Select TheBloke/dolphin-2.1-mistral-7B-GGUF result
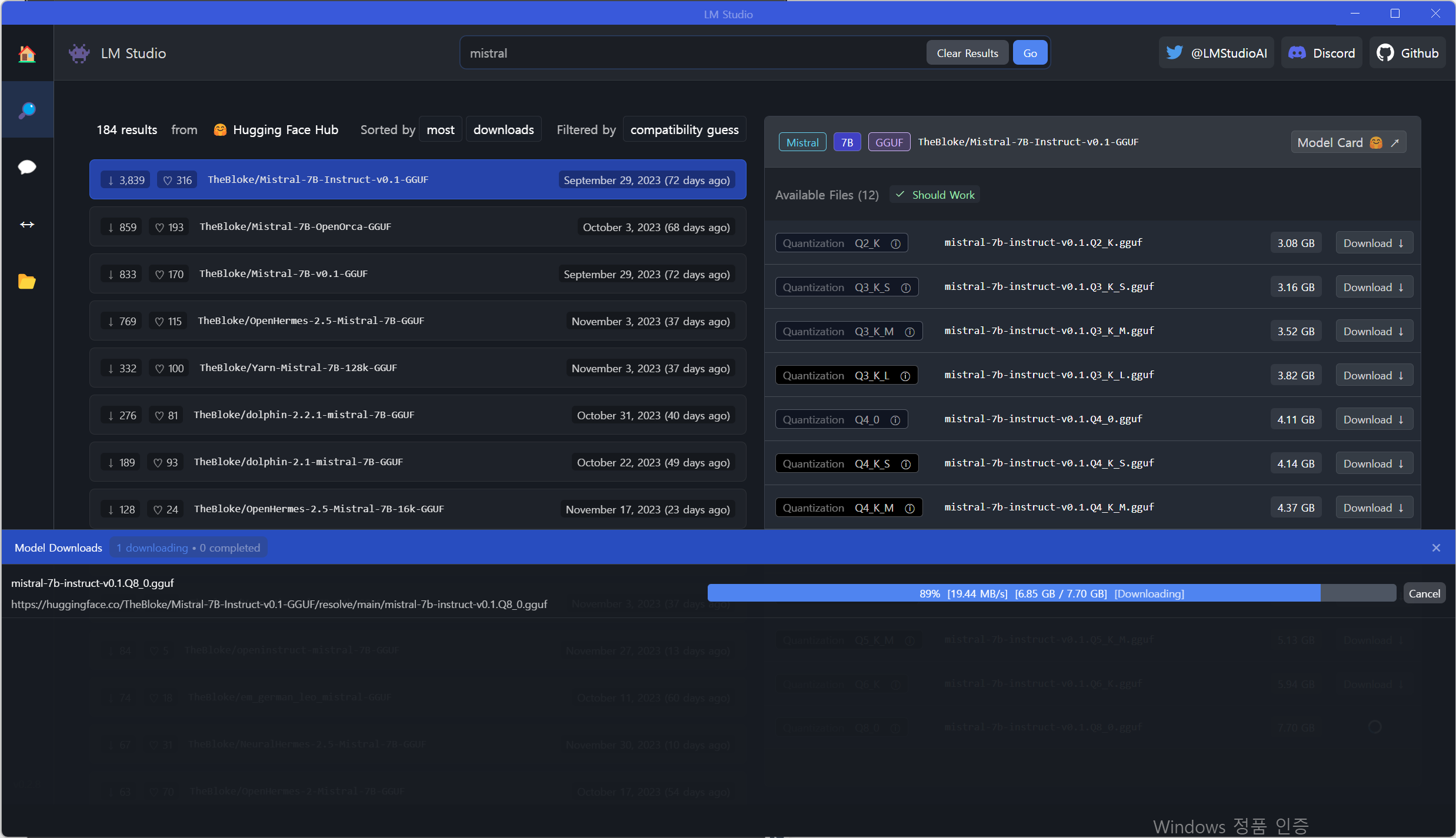The image size is (1456, 838). click(x=418, y=462)
